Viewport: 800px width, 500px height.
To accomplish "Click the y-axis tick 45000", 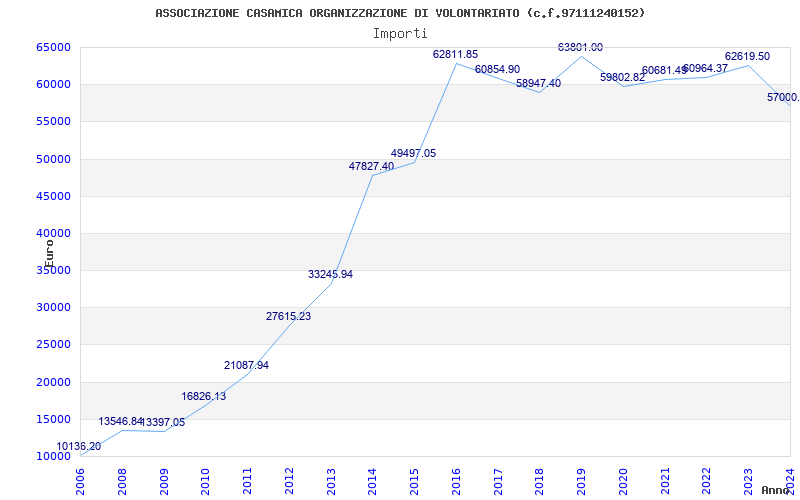I will [x=53, y=196].
